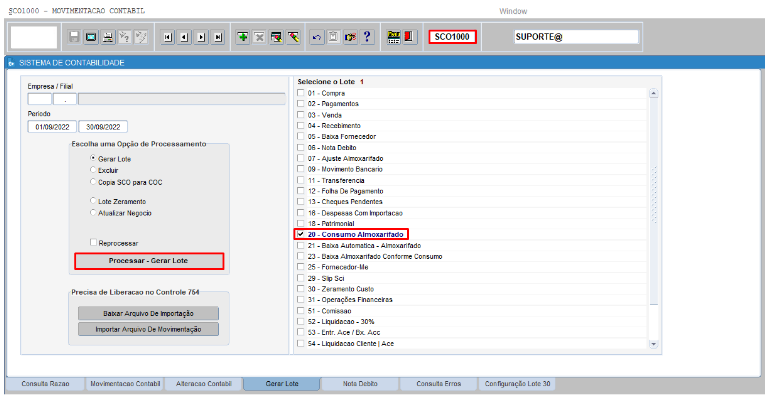767x395 pixels.
Task: Open the Alteracao Contabil tab
Action: point(203,384)
